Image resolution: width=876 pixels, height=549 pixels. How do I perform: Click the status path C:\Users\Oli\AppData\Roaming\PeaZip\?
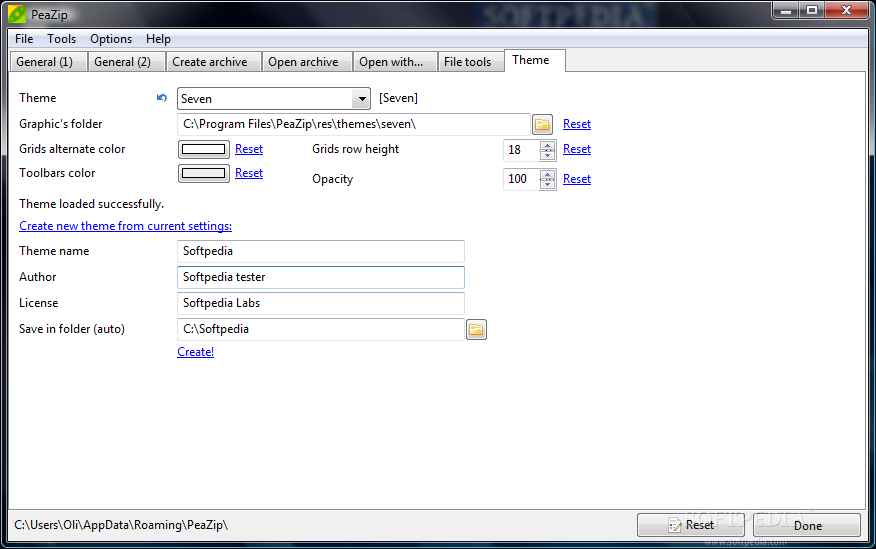click(121, 525)
